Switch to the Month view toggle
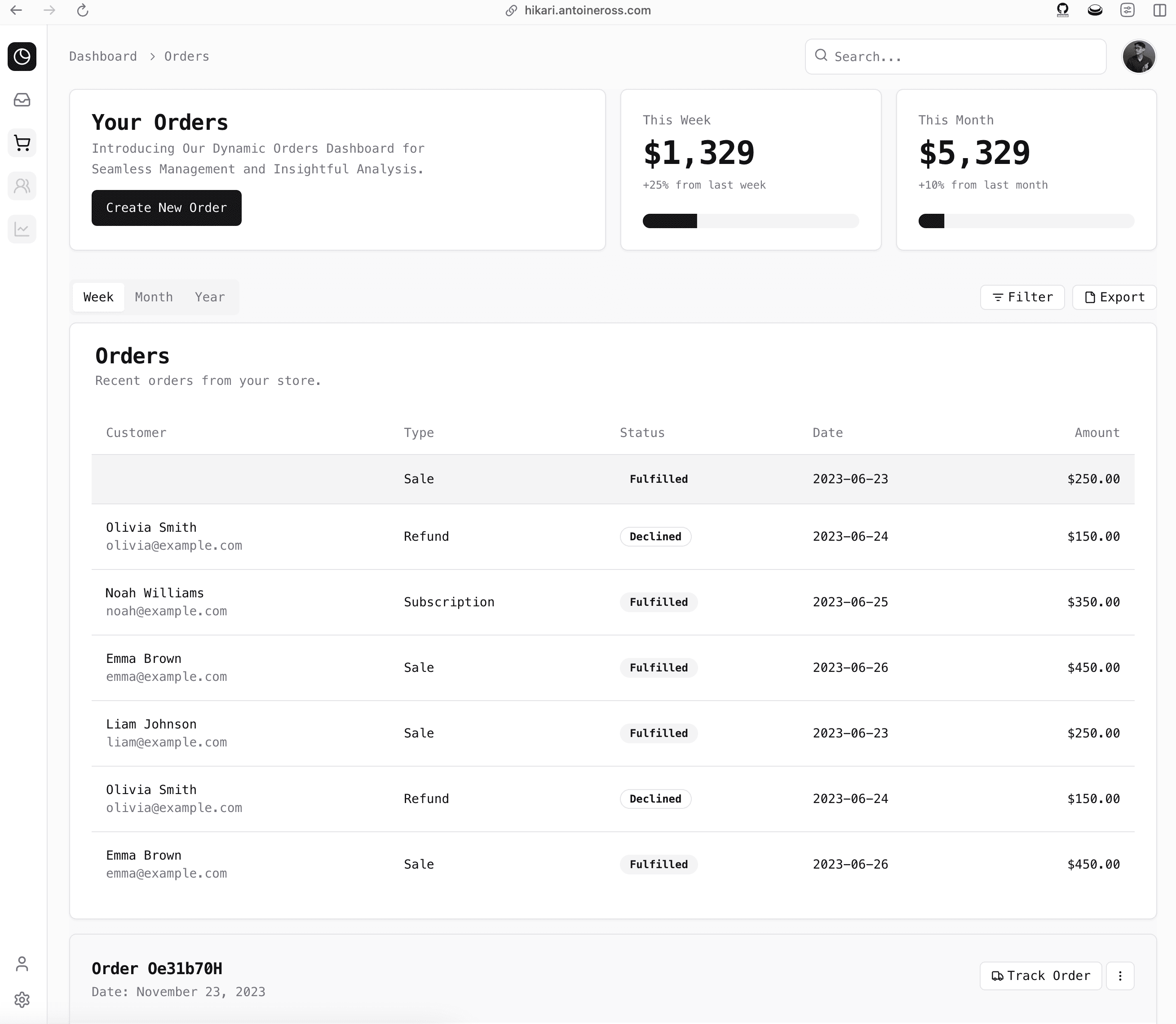 (x=154, y=296)
